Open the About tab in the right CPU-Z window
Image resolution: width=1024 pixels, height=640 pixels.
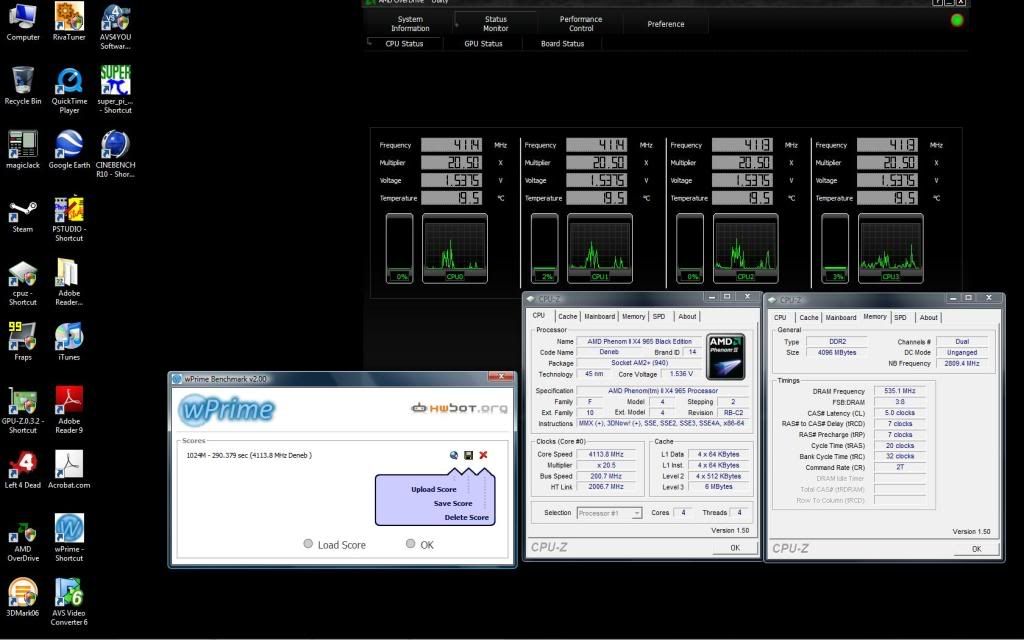929,318
